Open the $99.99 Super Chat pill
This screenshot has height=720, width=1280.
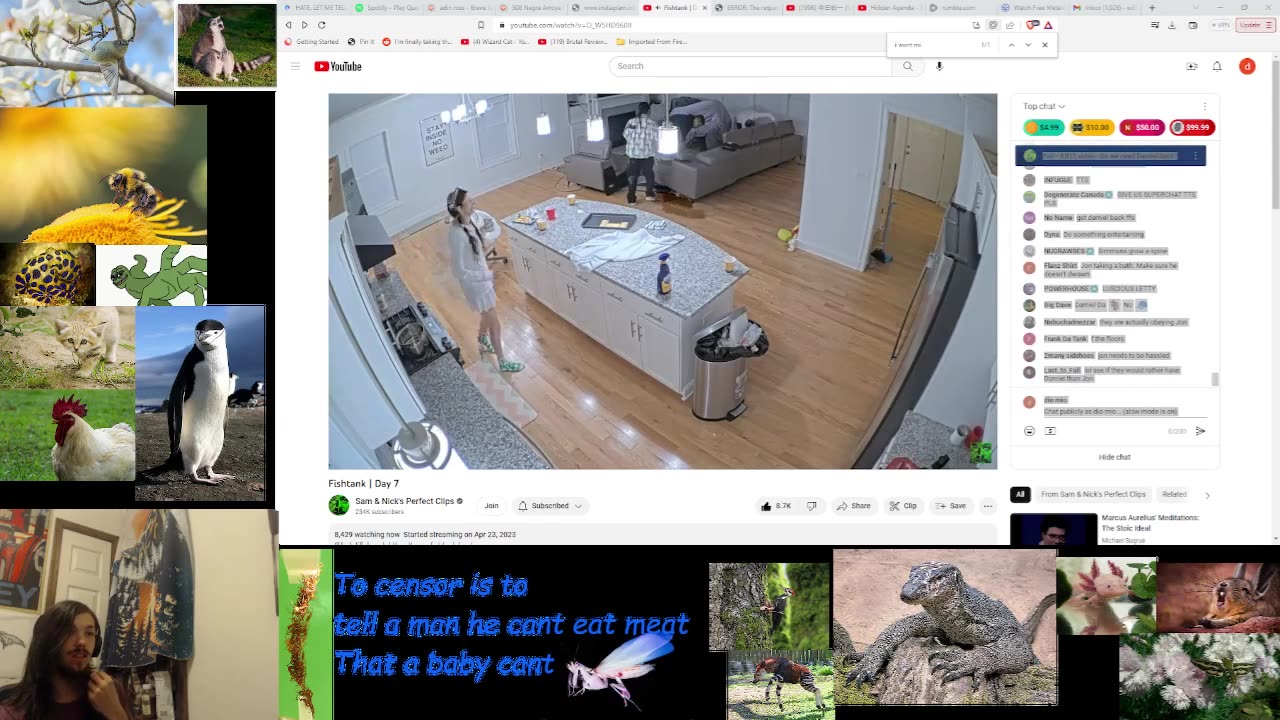pyautogui.click(x=1192, y=127)
